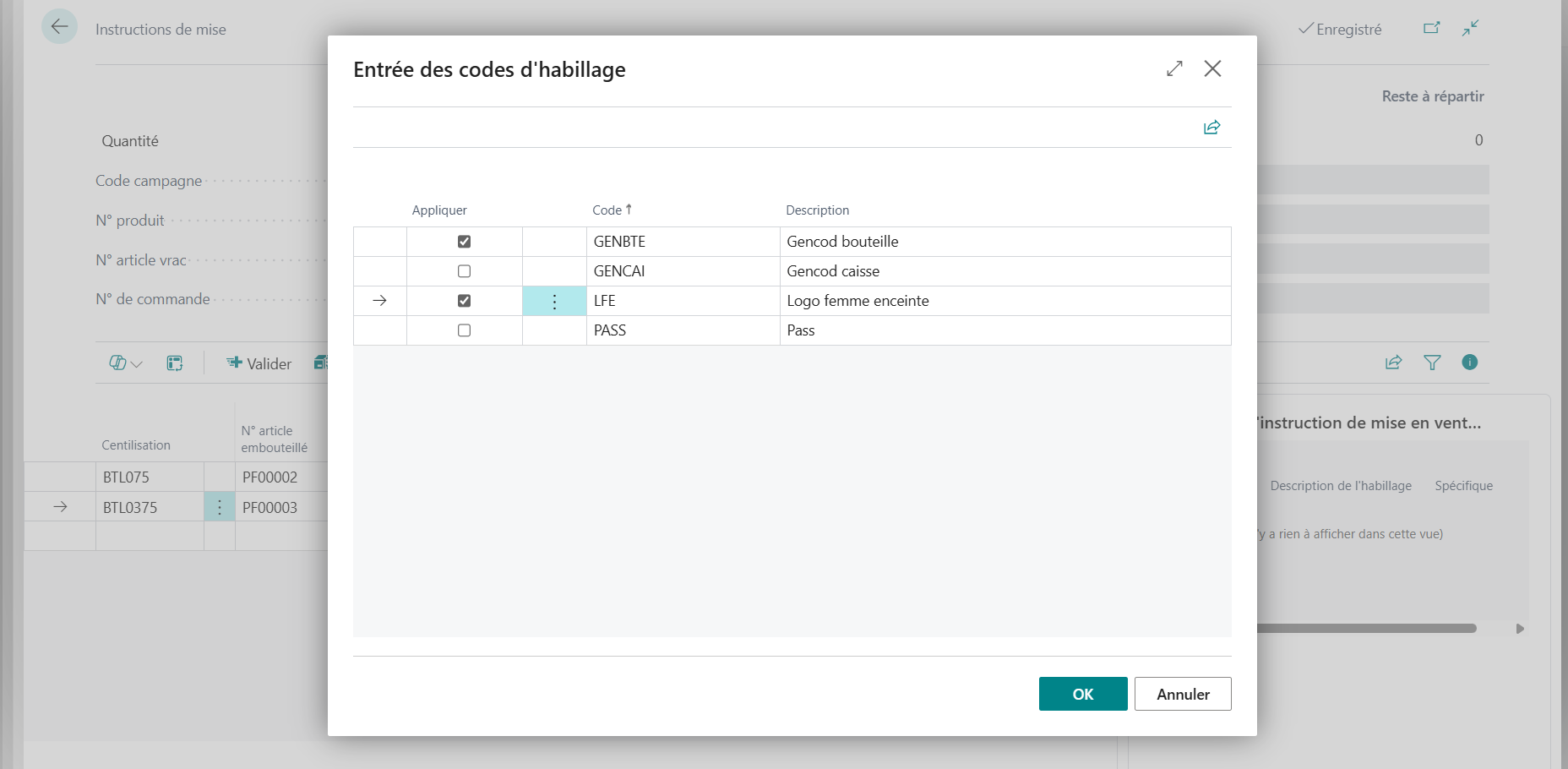Viewport: 1568px width, 769px height.
Task: Click the row selector arrow for BTL0375
Action: point(60,507)
